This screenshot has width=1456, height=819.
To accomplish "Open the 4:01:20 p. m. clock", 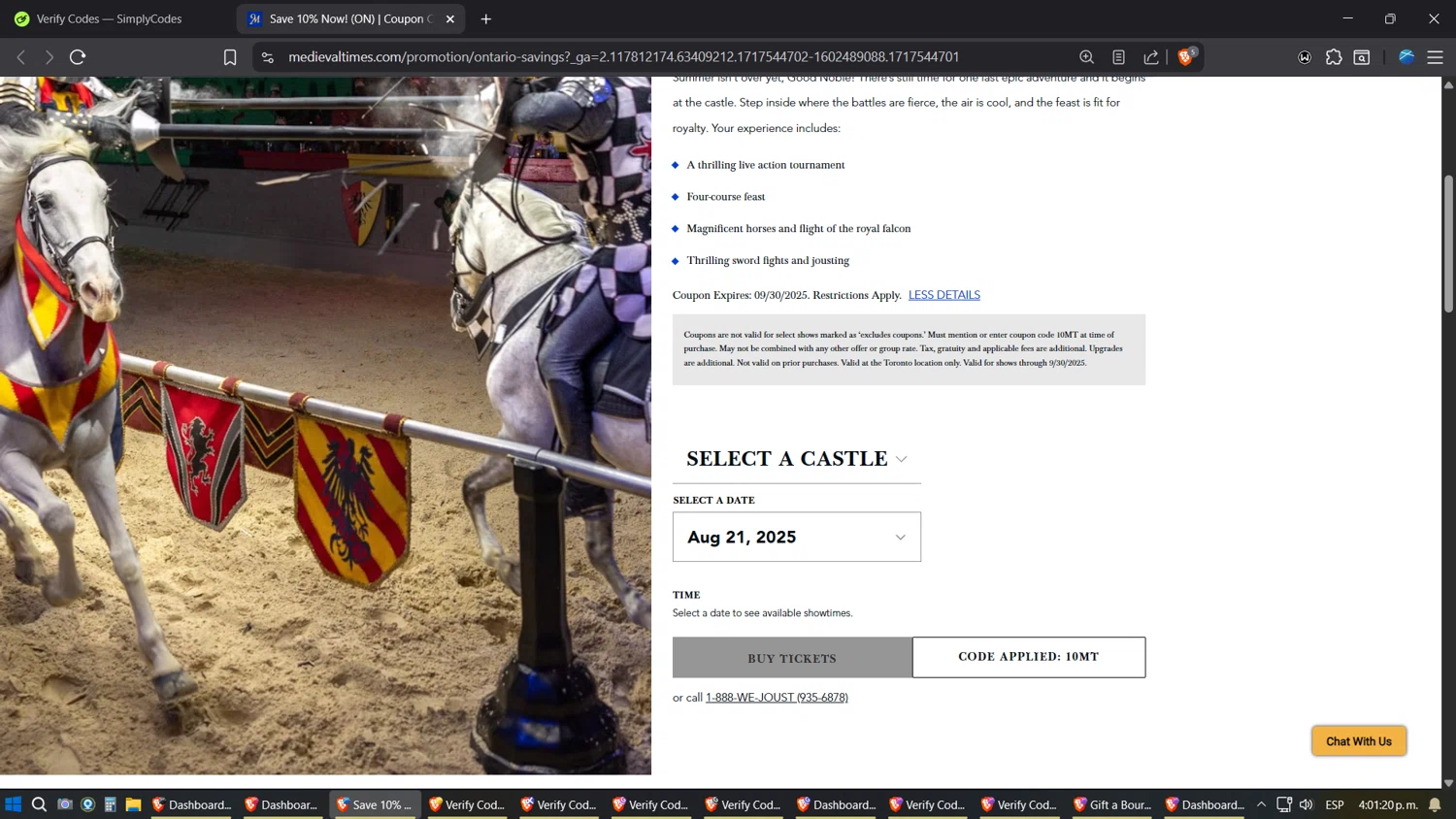I will [1388, 804].
